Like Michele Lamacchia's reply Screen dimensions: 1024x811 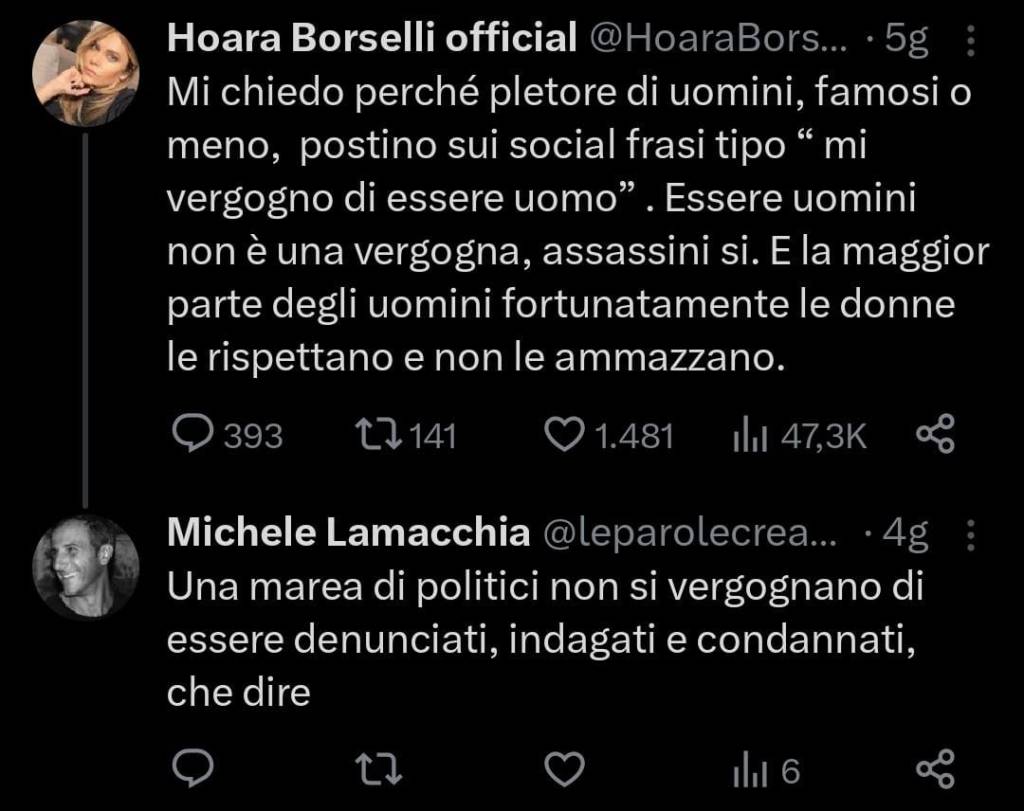[567, 769]
